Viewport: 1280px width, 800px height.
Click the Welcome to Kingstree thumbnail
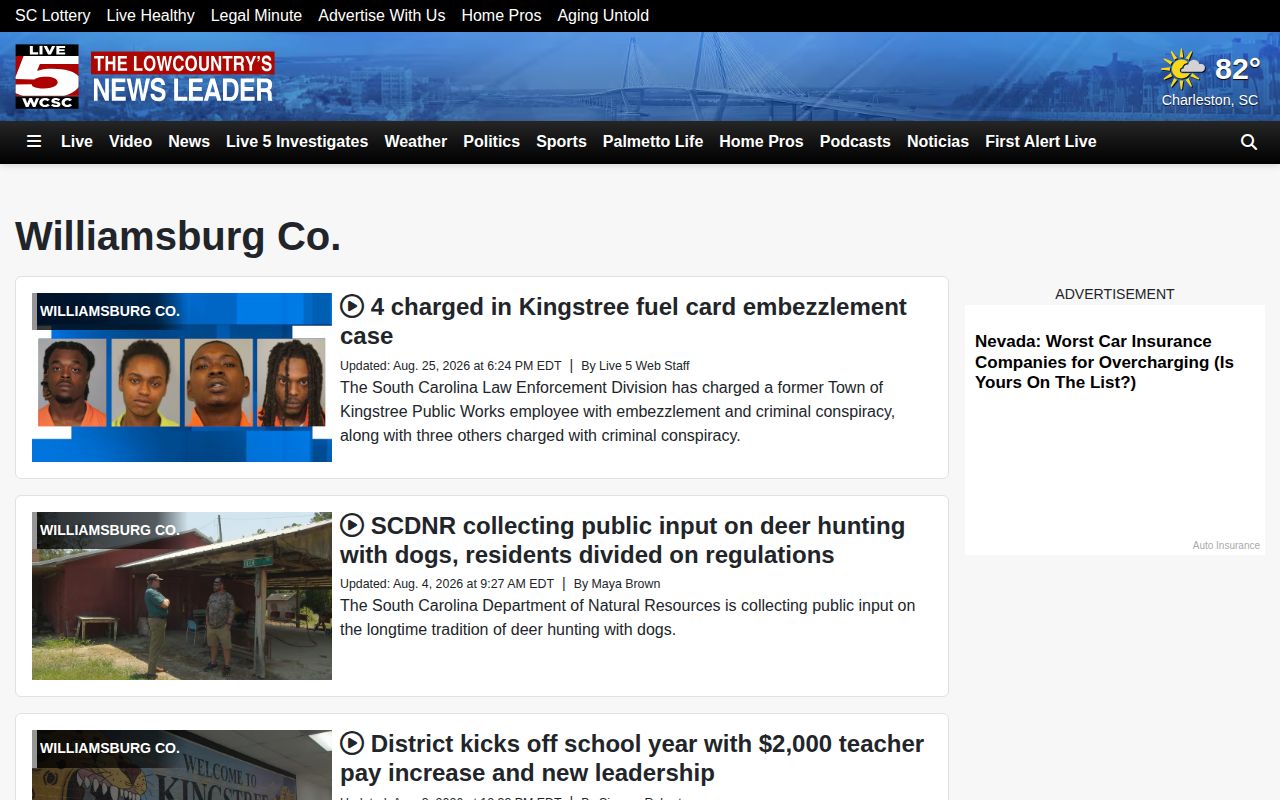tap(182, 765)
